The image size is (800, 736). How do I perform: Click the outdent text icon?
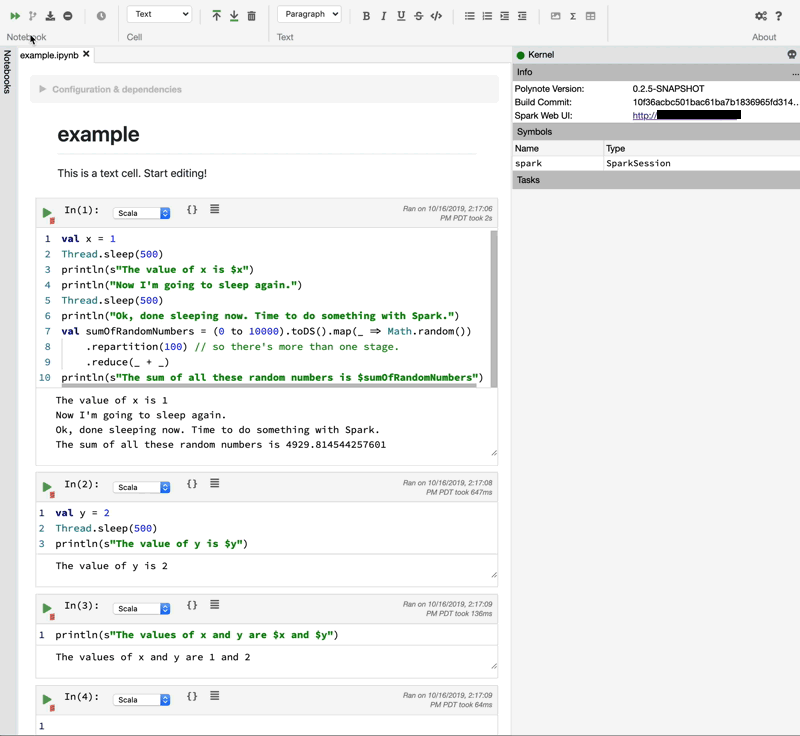click(x=522, y=16)
